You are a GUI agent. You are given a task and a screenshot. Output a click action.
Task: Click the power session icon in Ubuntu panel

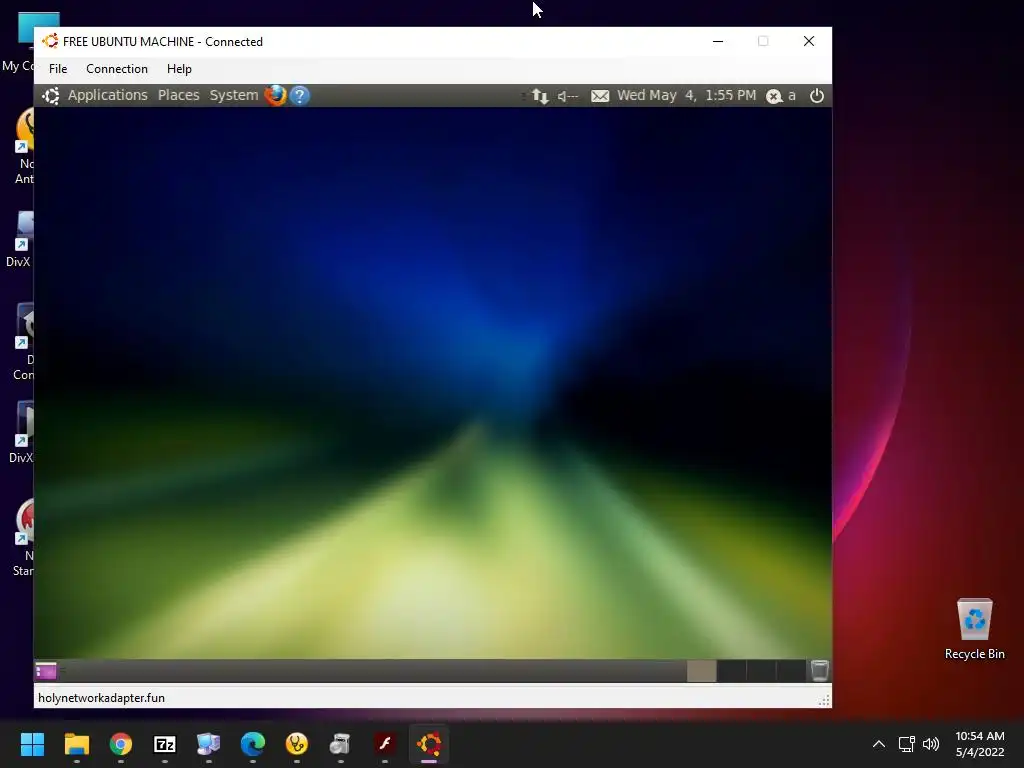pyautogui.click(x=816, y=96)
